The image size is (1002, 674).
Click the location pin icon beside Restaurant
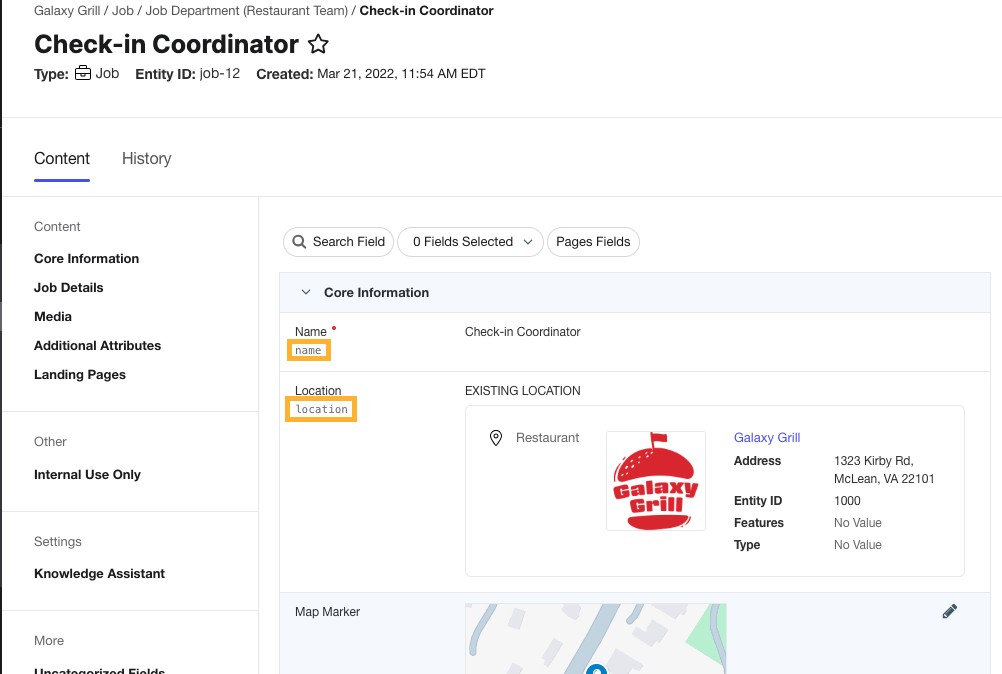pyautogui.click(x=495, y=438)
